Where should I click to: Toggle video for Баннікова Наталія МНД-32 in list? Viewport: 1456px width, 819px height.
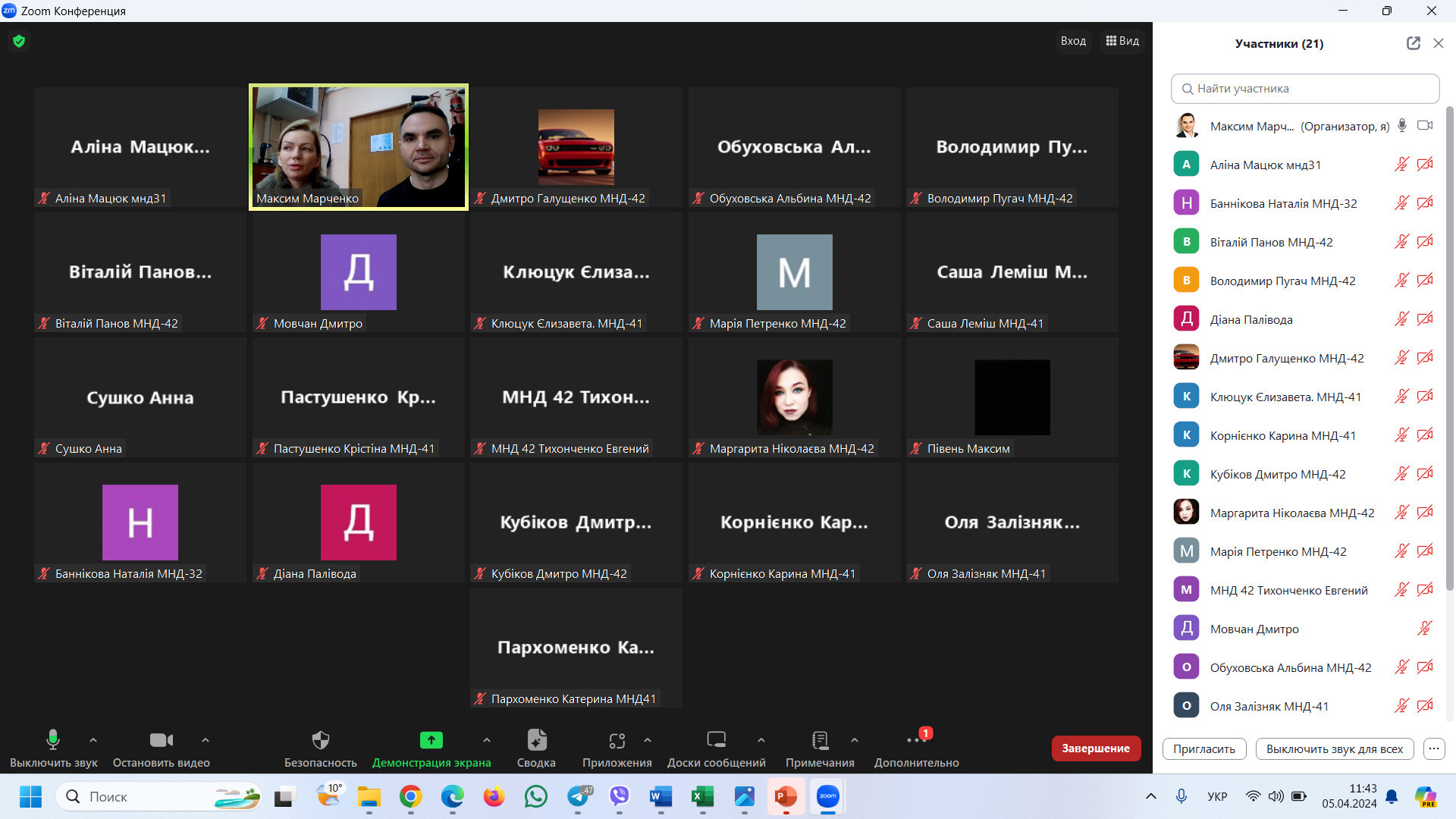1425,203
